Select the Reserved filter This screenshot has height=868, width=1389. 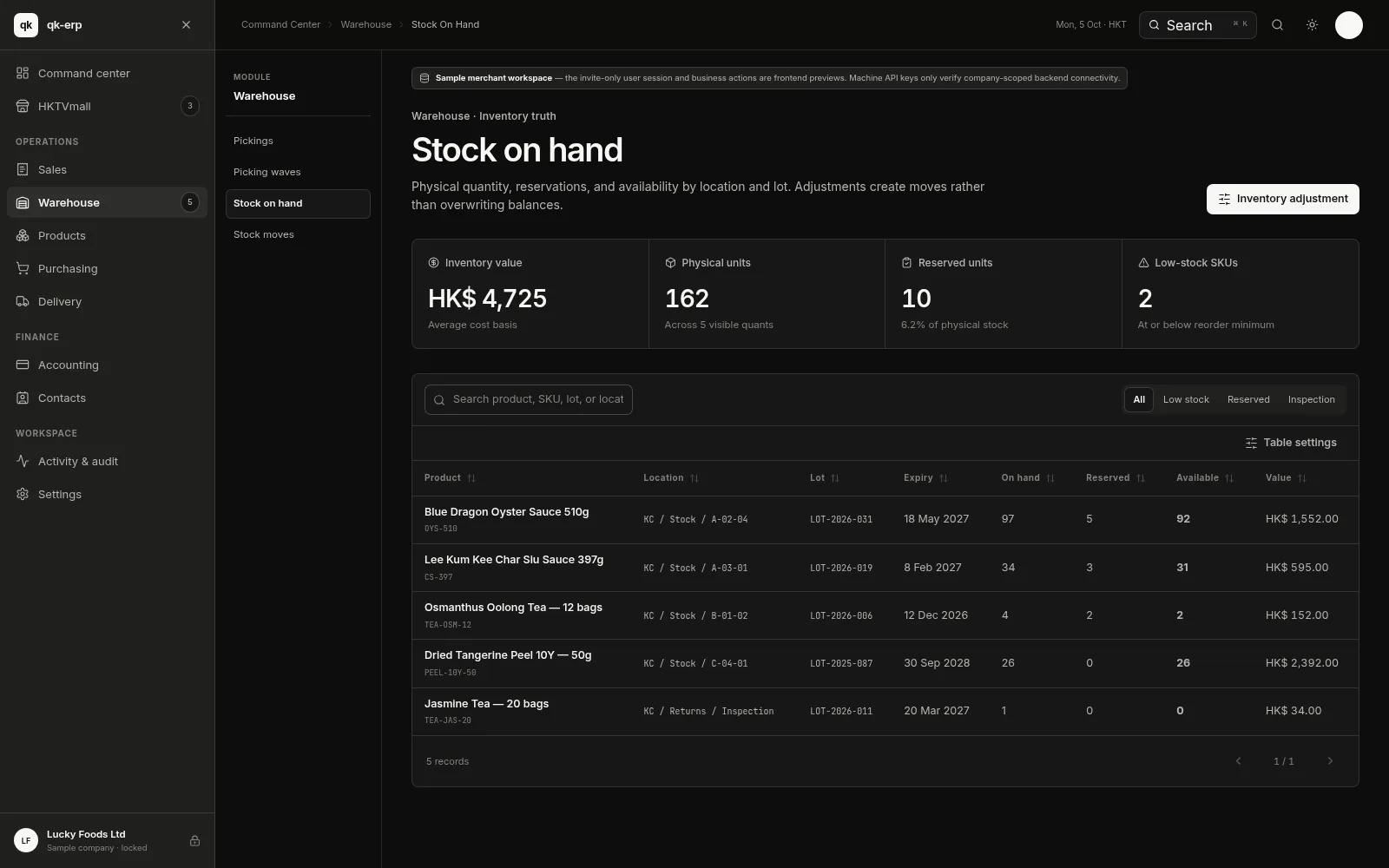pos(1248,399)
